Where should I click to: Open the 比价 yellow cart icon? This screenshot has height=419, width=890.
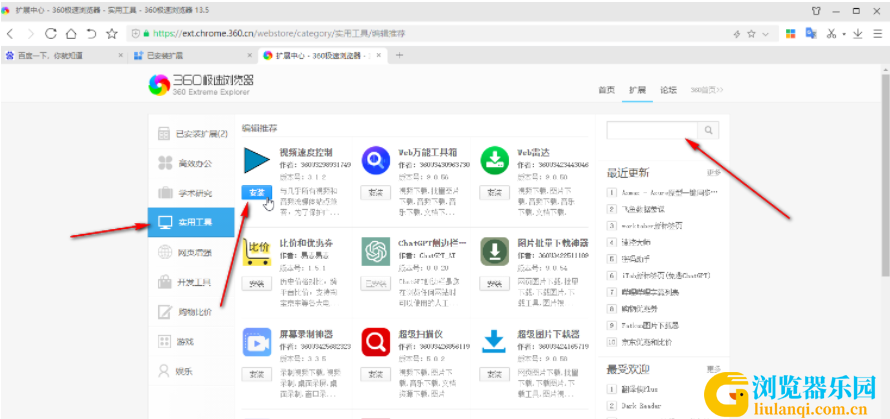[257, 252]
